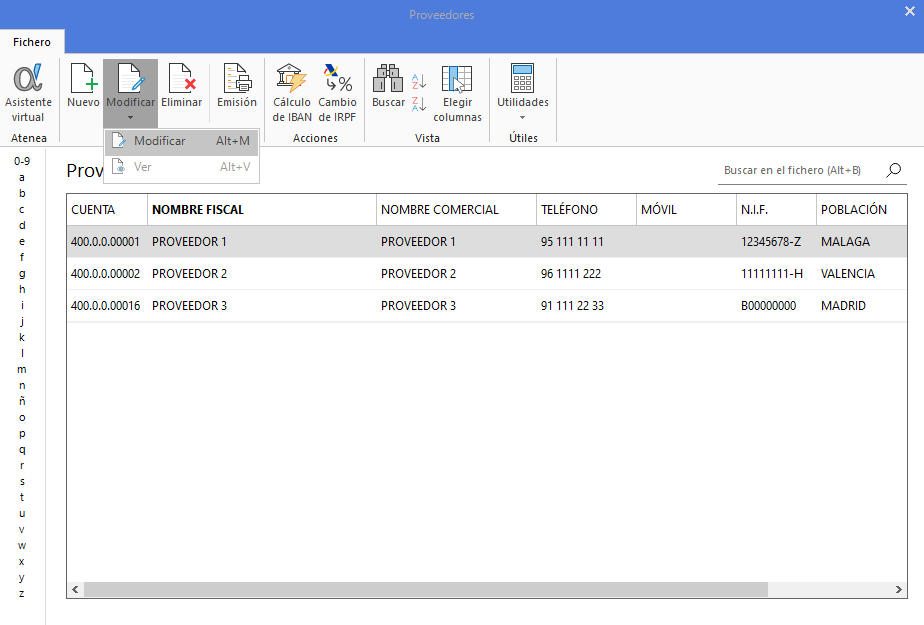
Task: Launch Cálculo de IBAN tool
Action: tap(292, 92)
